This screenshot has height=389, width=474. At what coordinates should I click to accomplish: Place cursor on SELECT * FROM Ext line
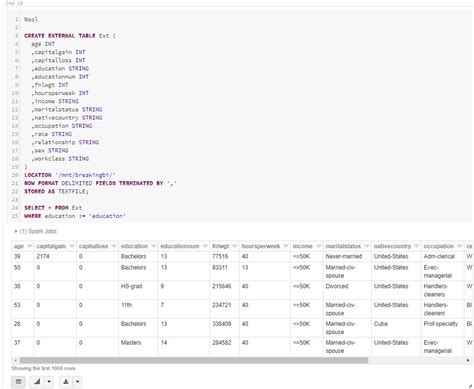[x=53, y=208]
